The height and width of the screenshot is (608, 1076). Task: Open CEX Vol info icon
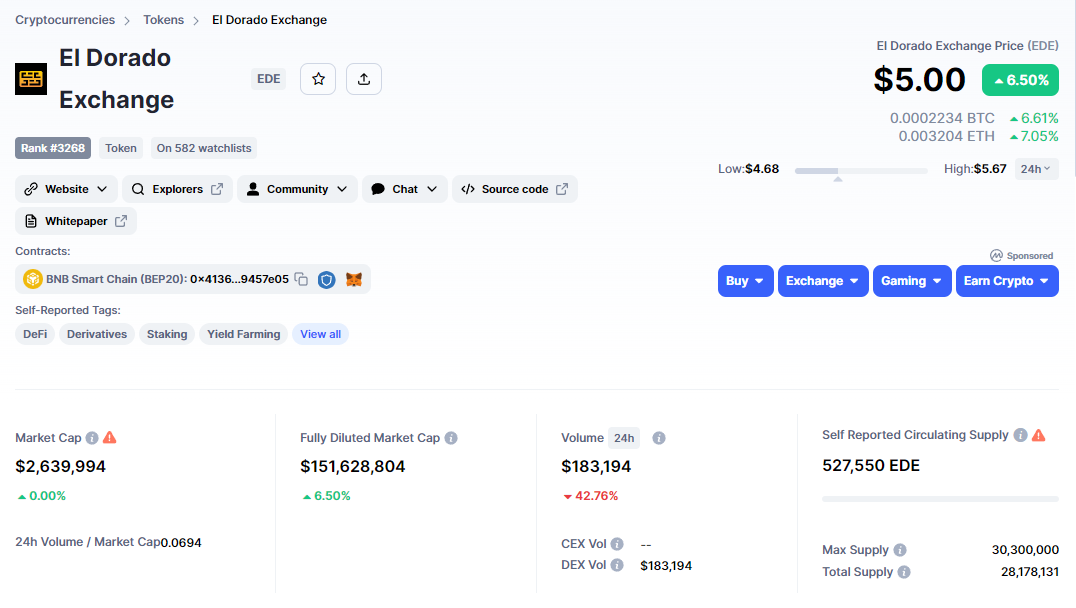click(x=617, y=544)
